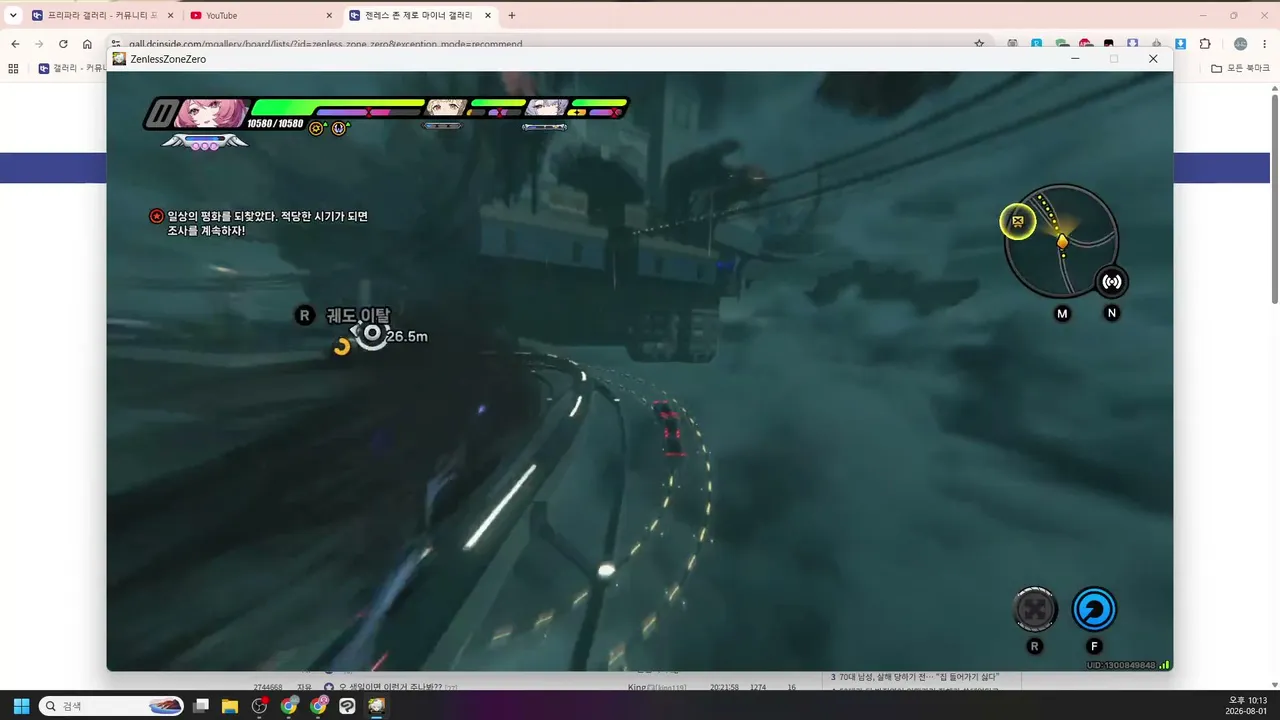Click the second squad member HP bar
The width and height of the screenshot is (1280, 720).
(x=497, y=102)
